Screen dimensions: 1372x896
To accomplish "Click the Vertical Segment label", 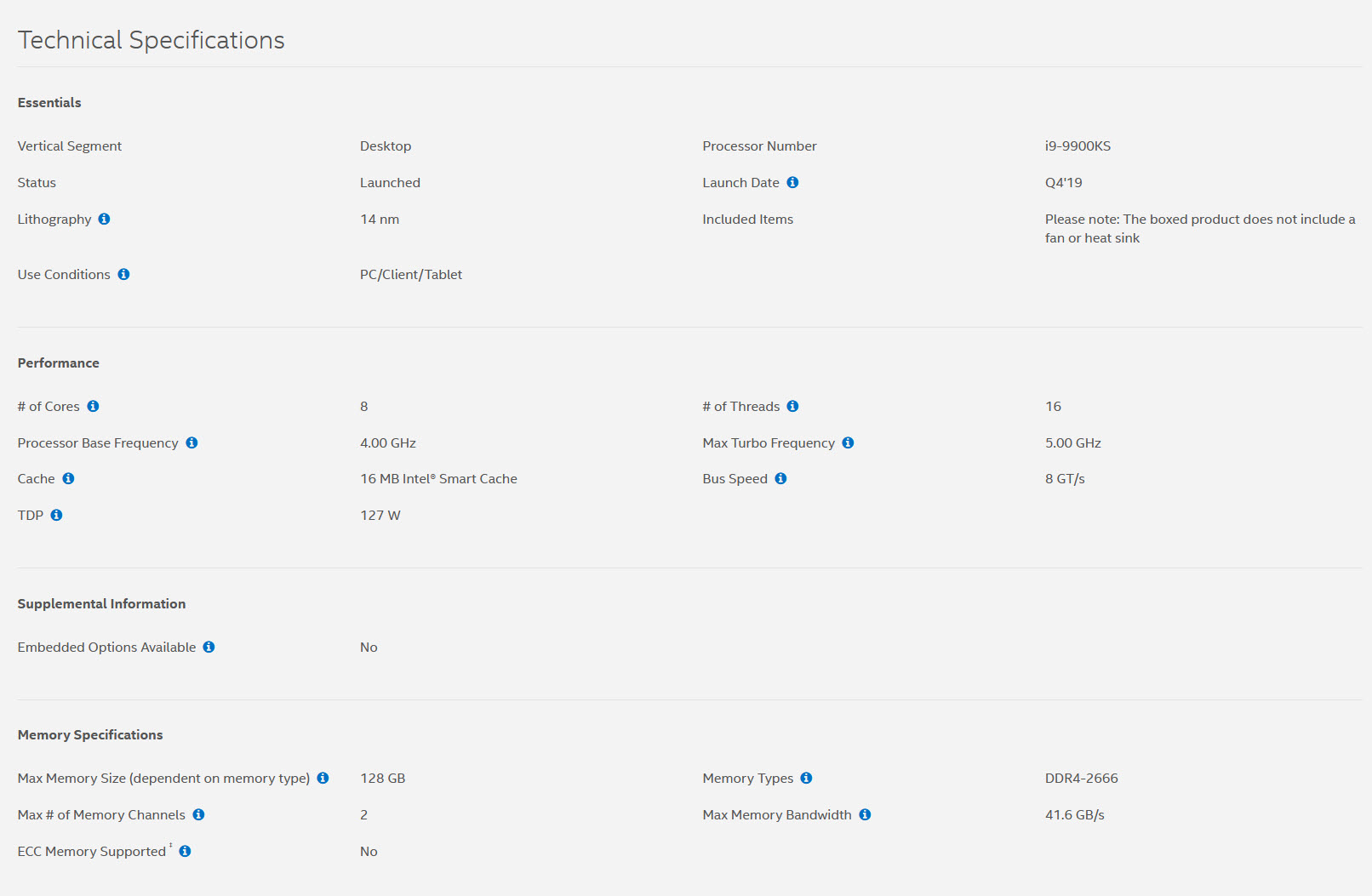I will pos(70,146).
